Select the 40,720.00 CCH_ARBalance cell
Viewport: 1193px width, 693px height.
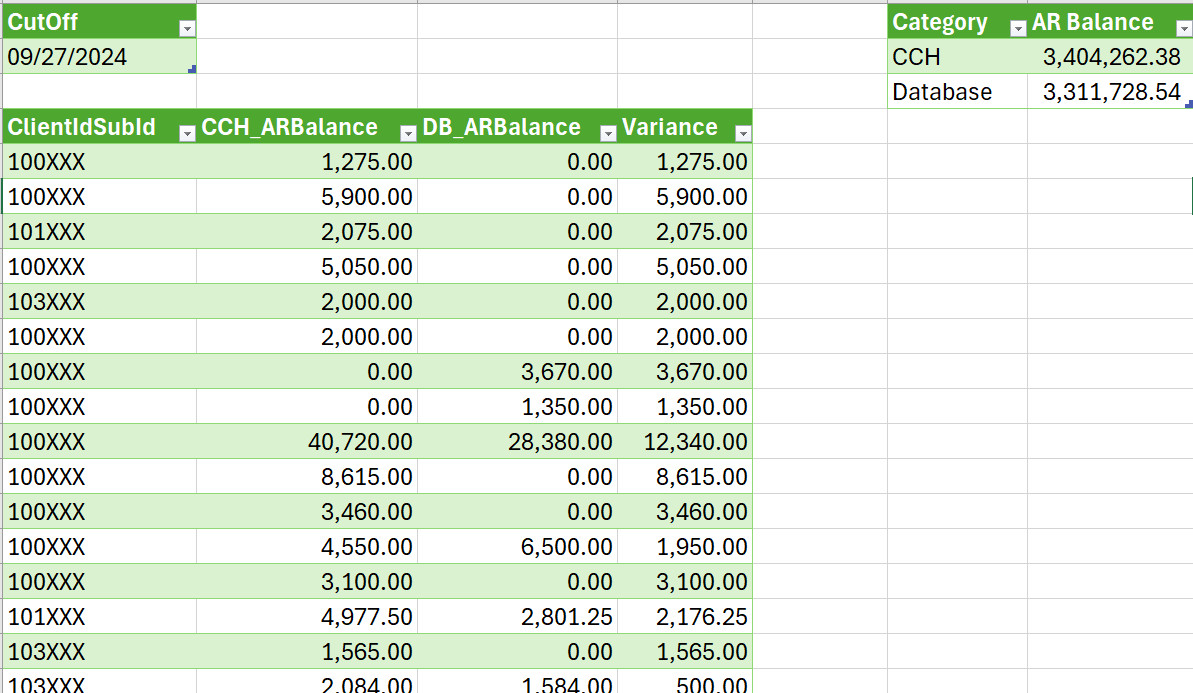[x=307, y=441]
